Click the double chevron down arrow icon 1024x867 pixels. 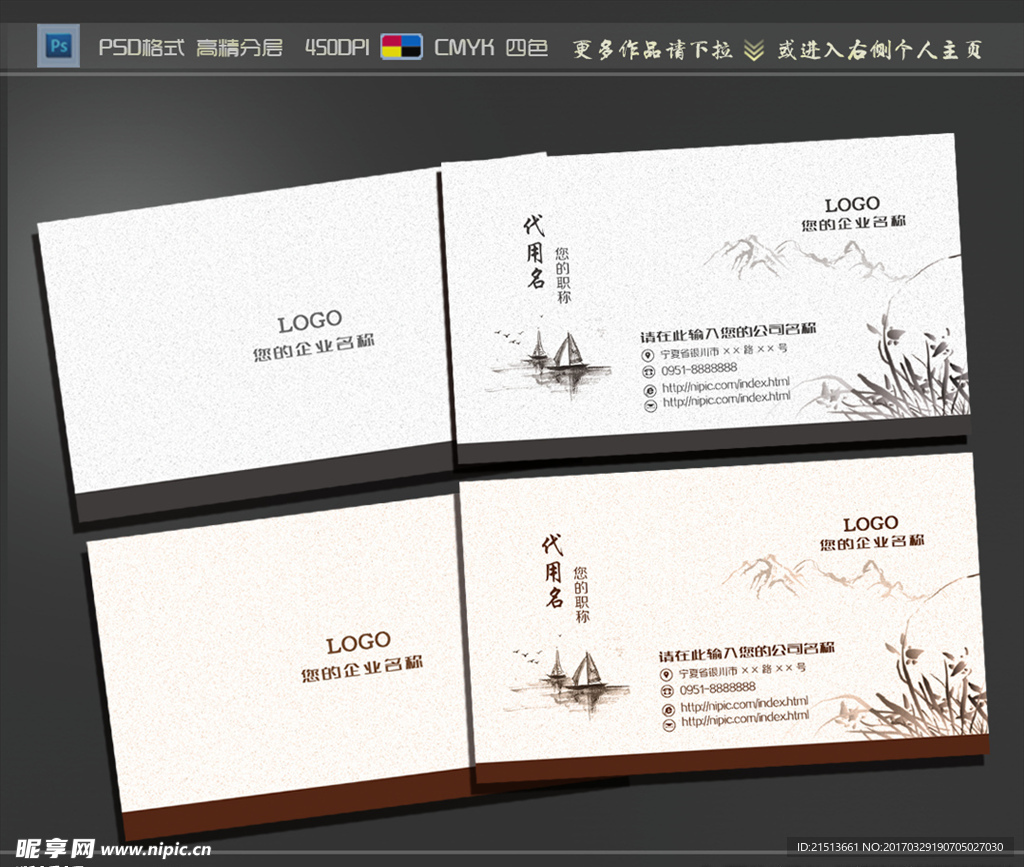(754, 50)
